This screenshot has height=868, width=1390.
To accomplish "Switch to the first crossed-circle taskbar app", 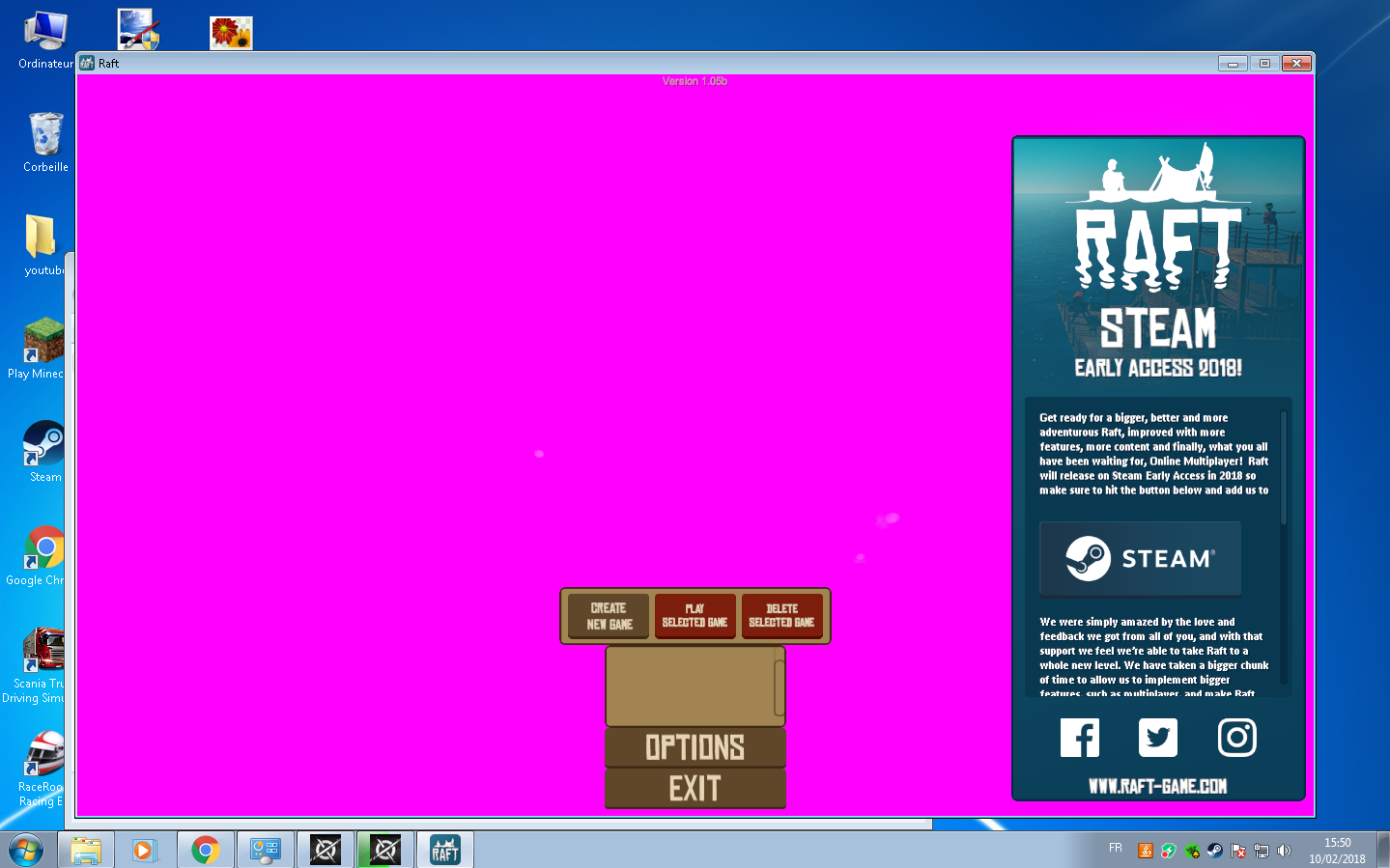I will point(326,850).
